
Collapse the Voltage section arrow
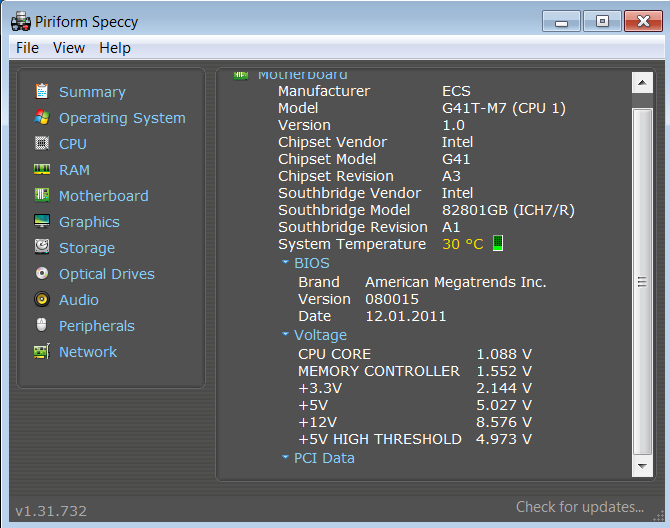coord(285,334)
